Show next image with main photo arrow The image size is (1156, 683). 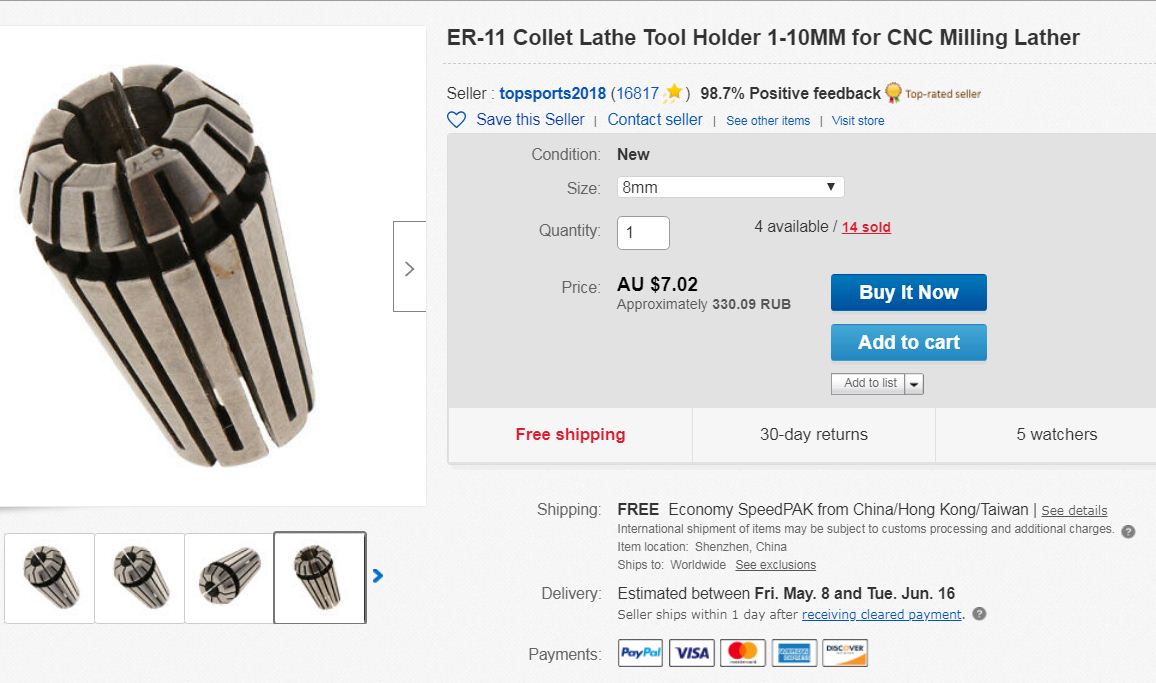[x=409, y=267]
